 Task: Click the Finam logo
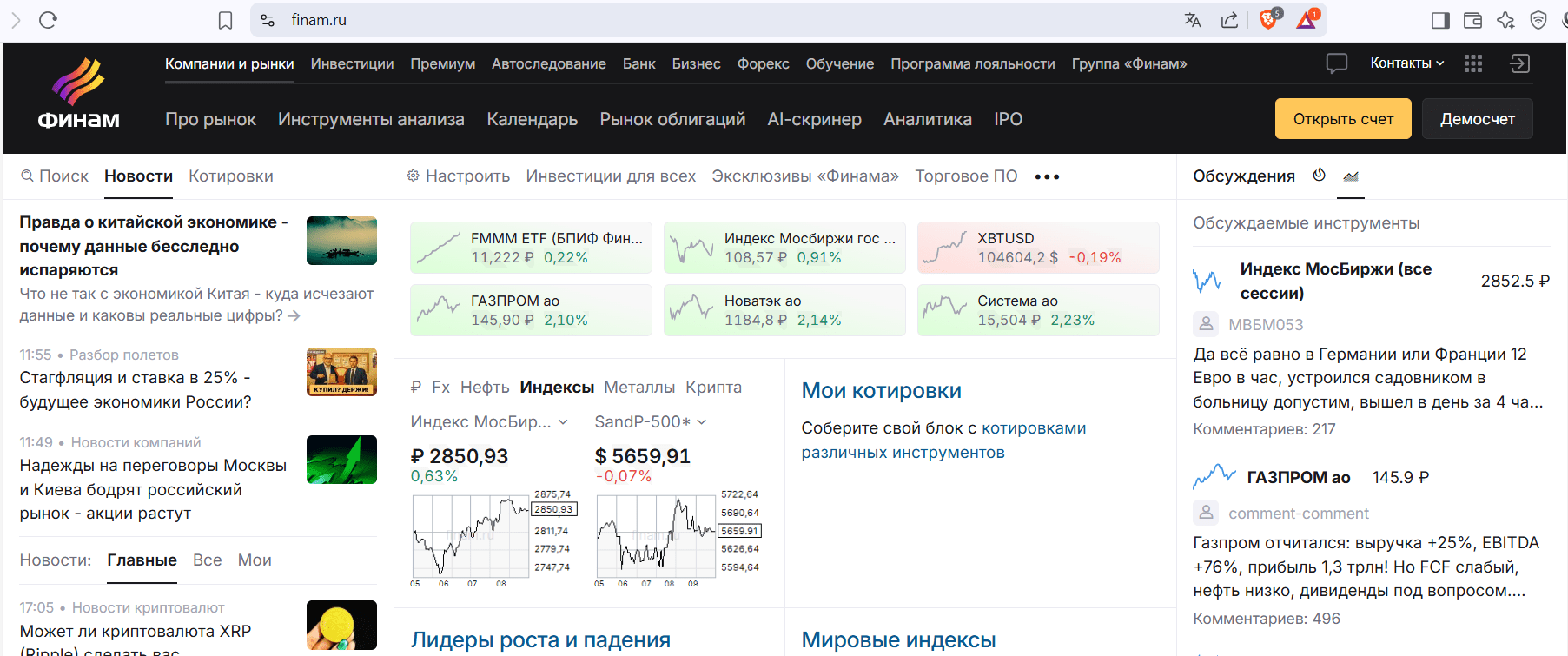78,94
